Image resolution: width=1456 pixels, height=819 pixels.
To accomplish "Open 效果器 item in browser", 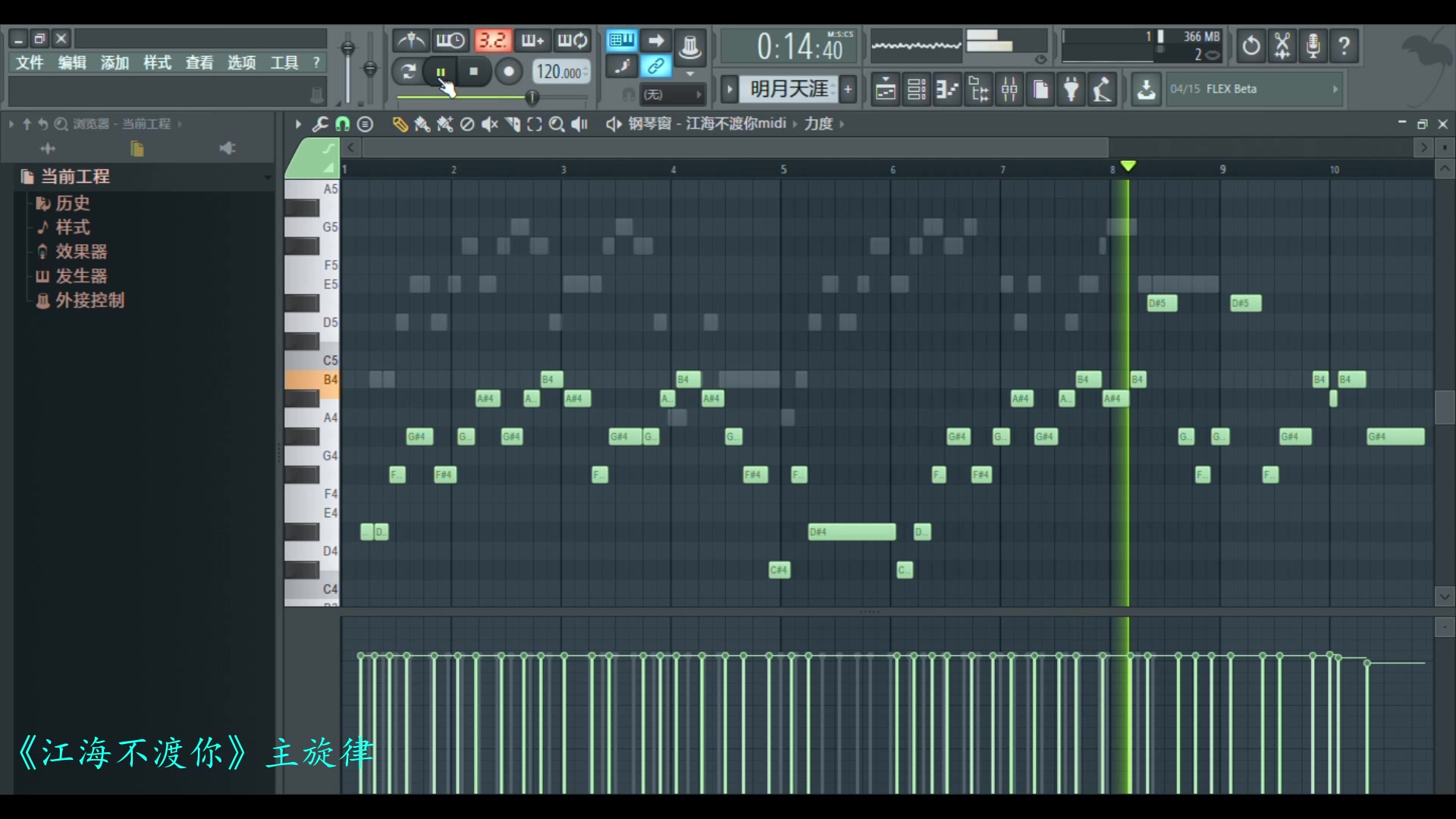I will pos(80,252).
